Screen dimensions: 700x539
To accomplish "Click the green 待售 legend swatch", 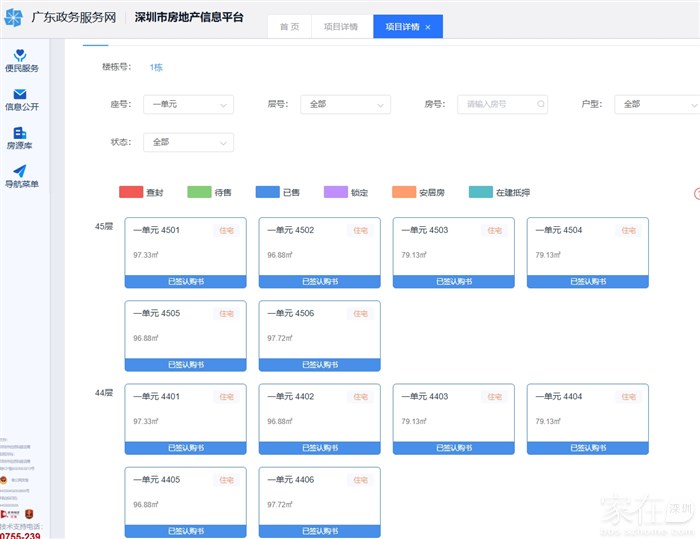I will pyautogui.click(x=199, y=192).
